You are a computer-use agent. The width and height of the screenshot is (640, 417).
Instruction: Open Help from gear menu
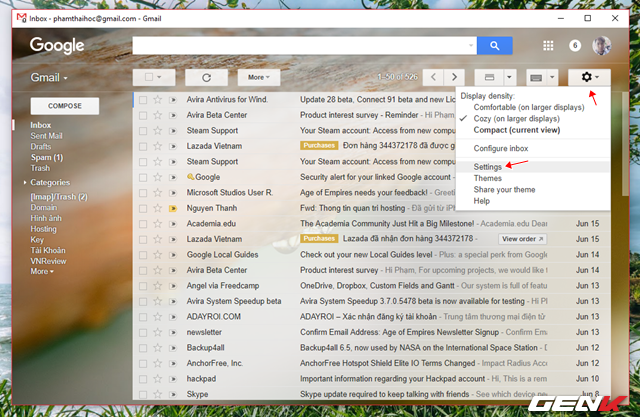[482, 201]
